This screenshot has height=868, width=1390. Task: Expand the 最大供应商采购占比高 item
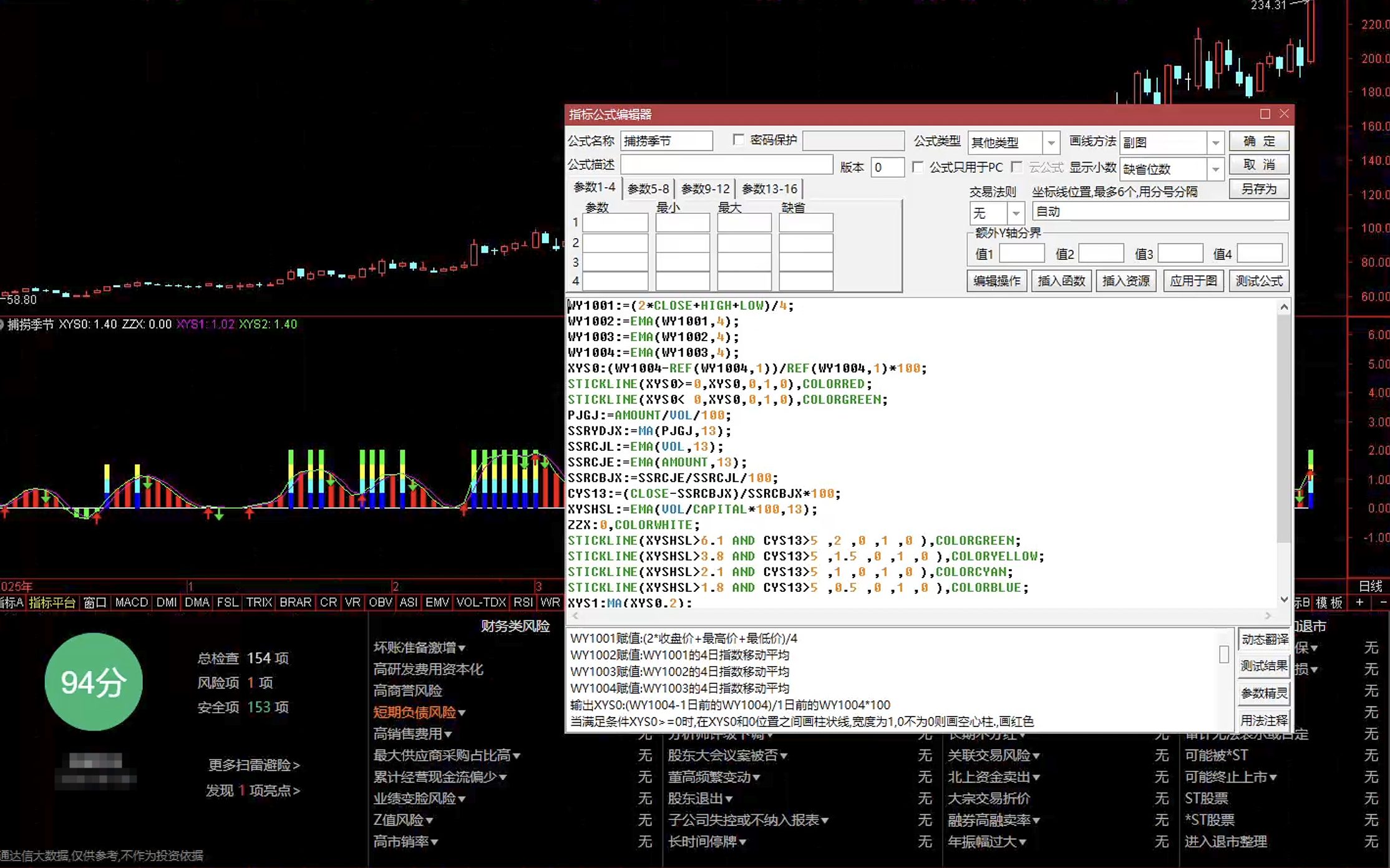click(x=517, y=756)
